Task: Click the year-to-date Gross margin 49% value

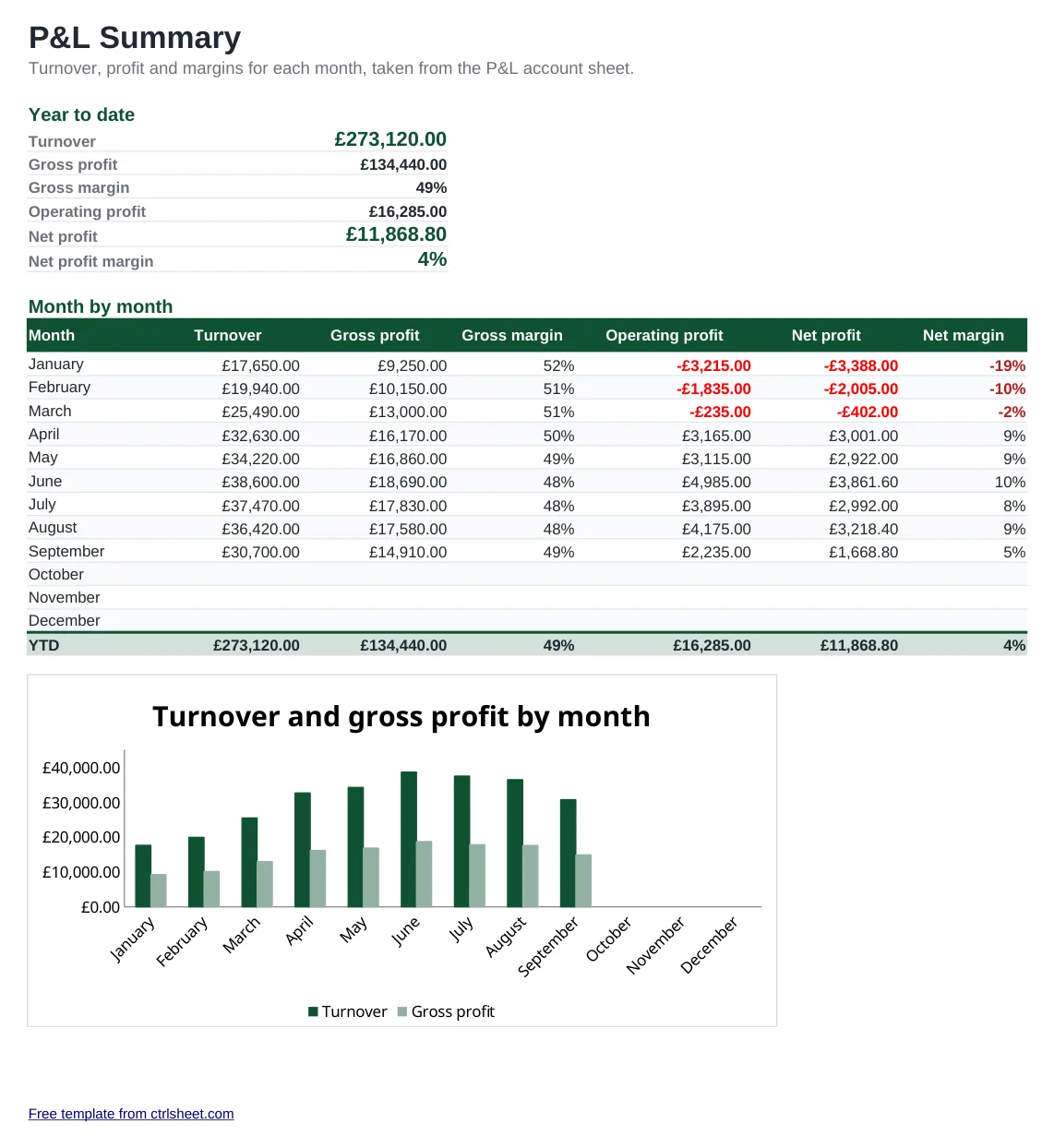Action: click(431, 187)
